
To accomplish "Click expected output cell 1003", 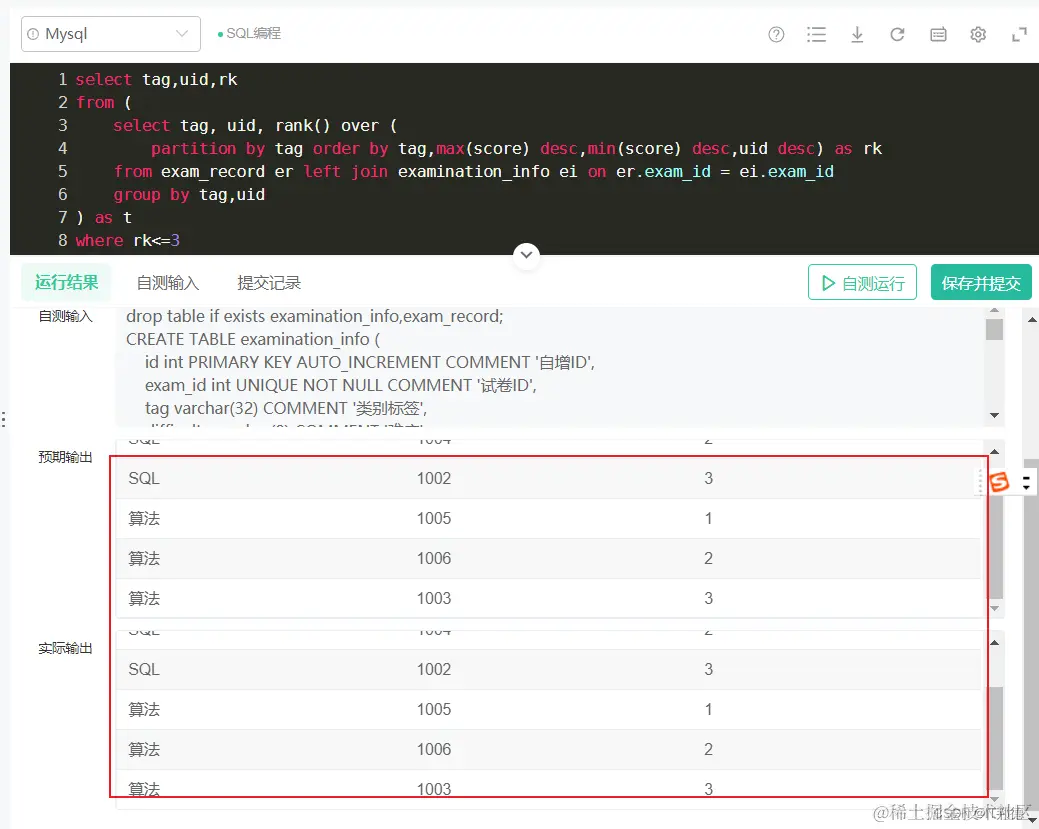I will tap(434, 598).
